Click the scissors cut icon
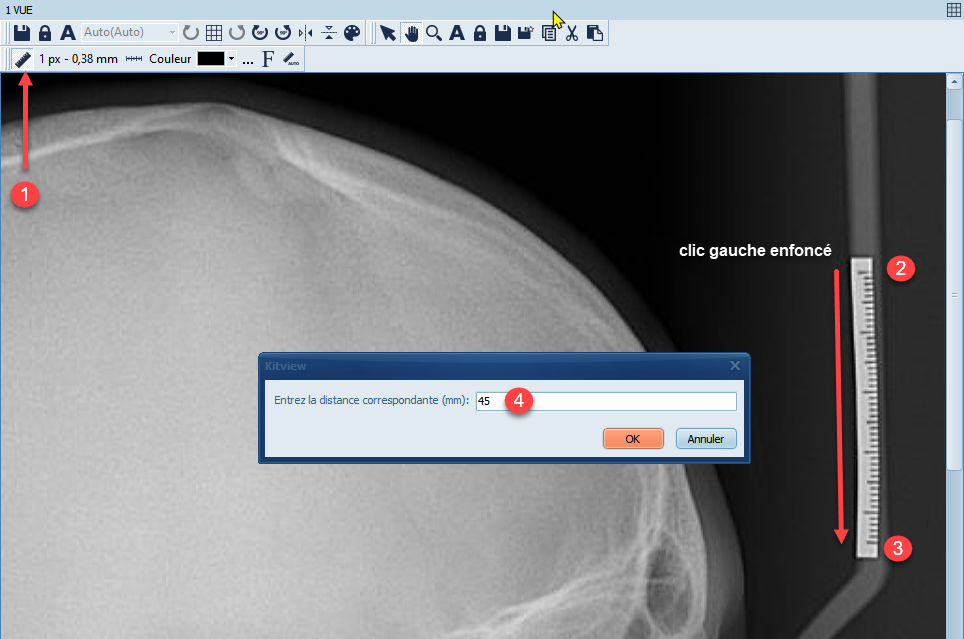Screen dimensions: 964x639 pos(572,33)
